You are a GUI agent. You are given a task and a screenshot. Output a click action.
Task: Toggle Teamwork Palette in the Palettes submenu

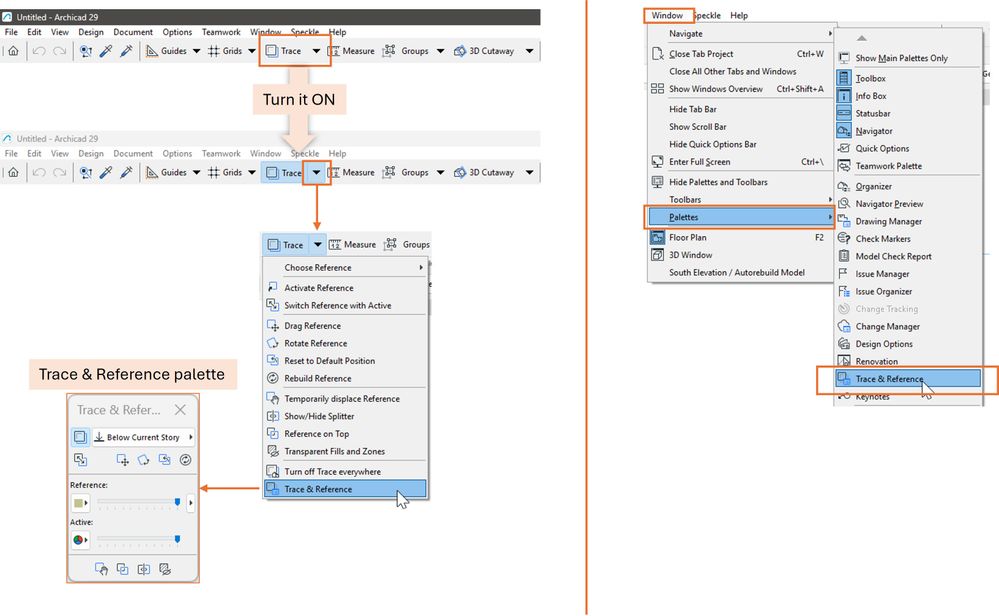point(907,166)
